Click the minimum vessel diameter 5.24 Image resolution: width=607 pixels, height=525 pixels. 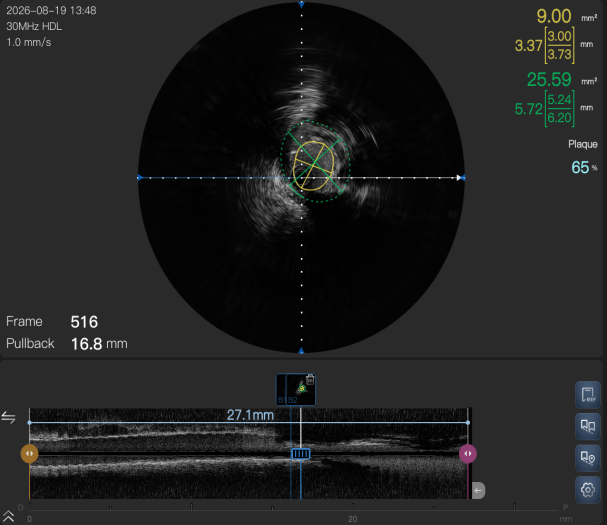pyautogui.click(x=559, y=100)
